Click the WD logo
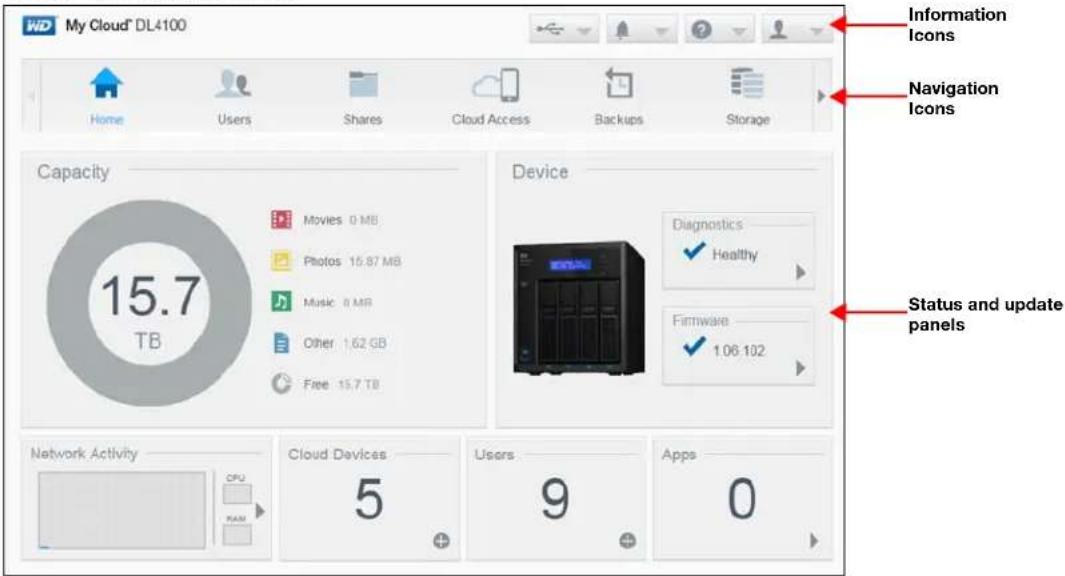 coord(39,26)
